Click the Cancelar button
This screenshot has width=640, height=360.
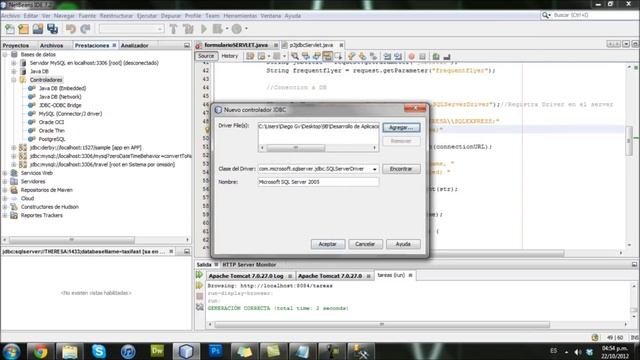click(x=365, y=244)
